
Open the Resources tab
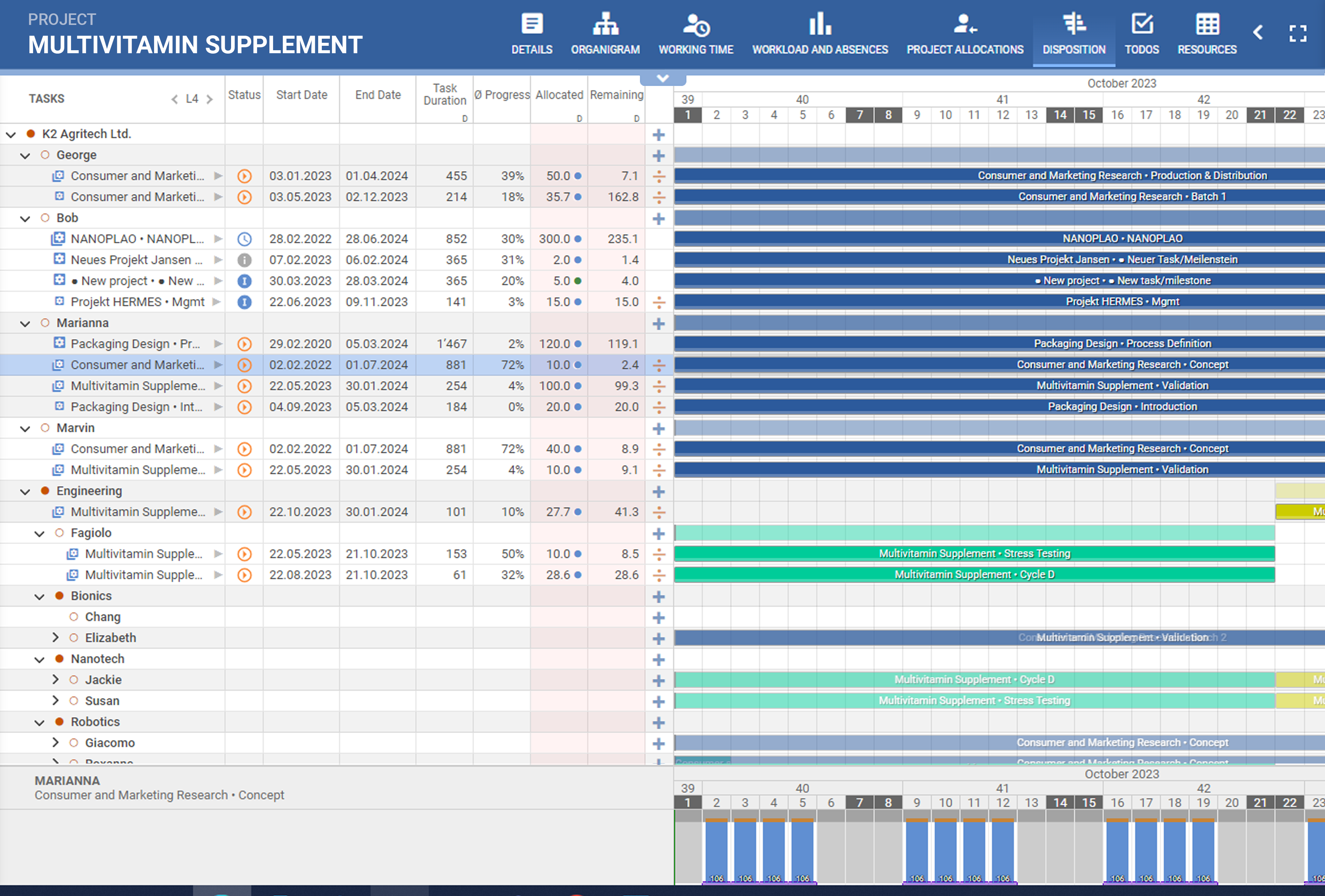(x=1207, y=34)
